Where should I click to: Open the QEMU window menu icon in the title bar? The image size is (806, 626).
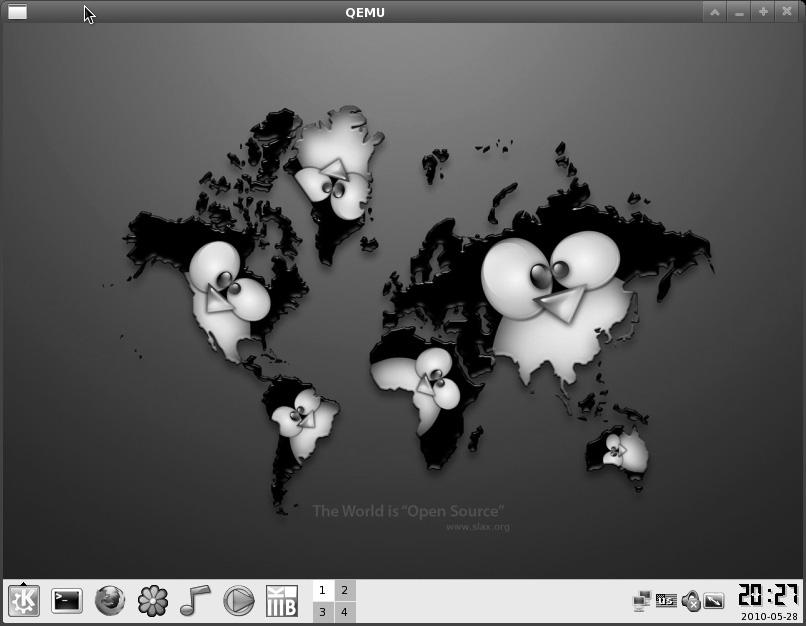tap(17, 11)
